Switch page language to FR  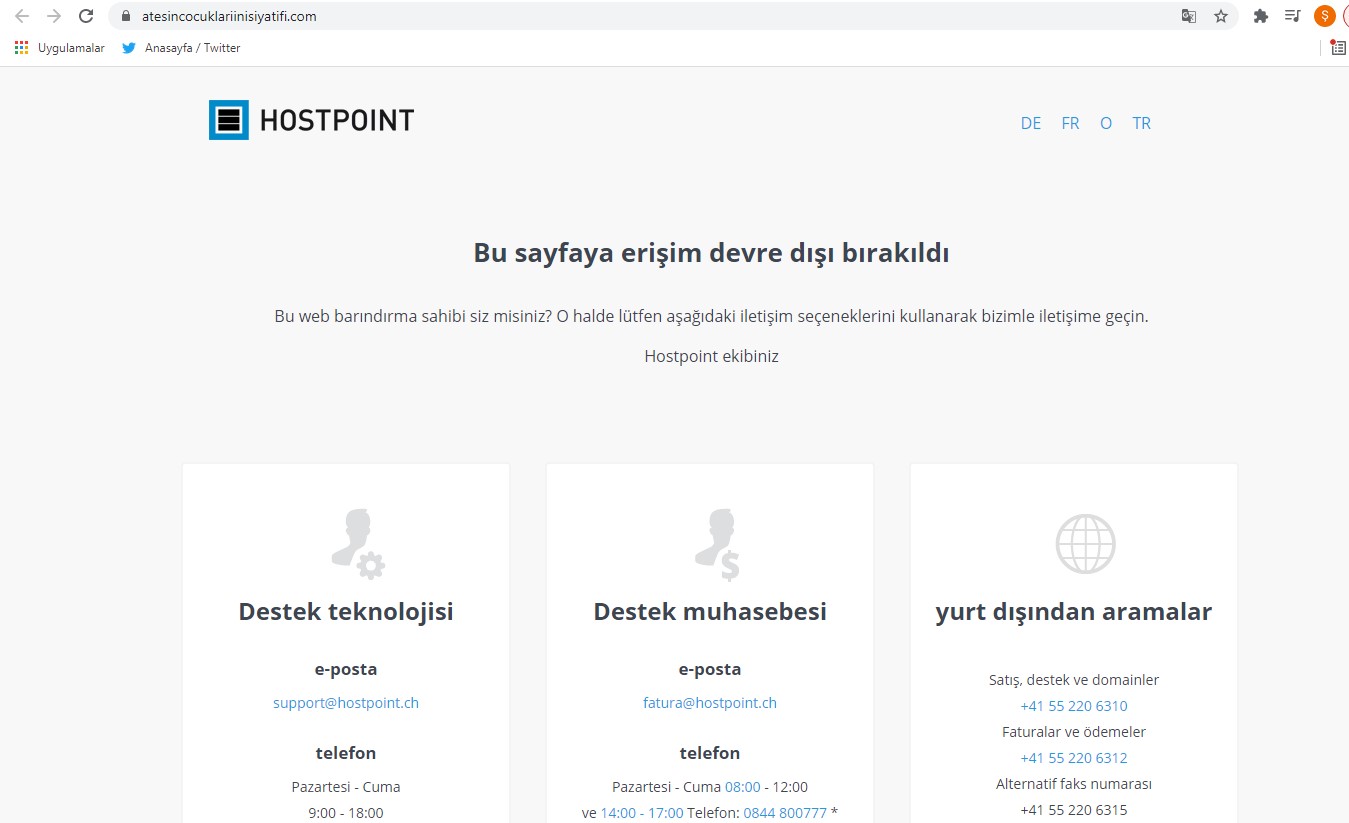pos(1070,123)
